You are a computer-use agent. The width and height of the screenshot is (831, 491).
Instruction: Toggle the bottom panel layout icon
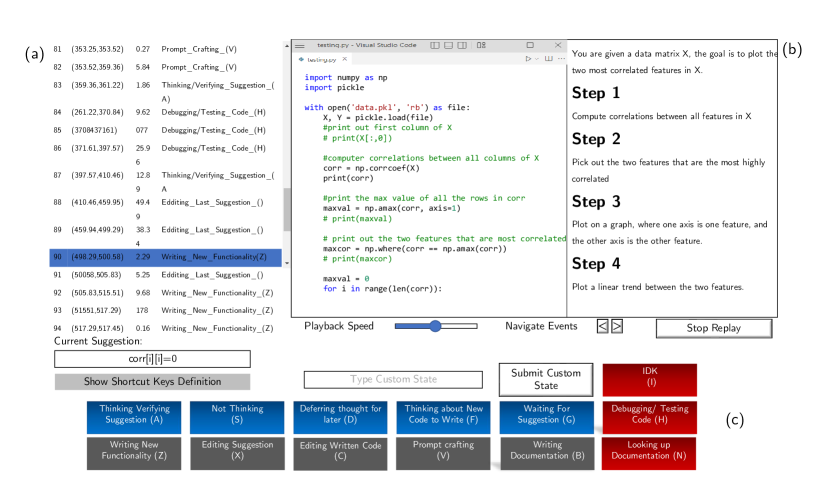pyautogui.click(x=448, y=46)
